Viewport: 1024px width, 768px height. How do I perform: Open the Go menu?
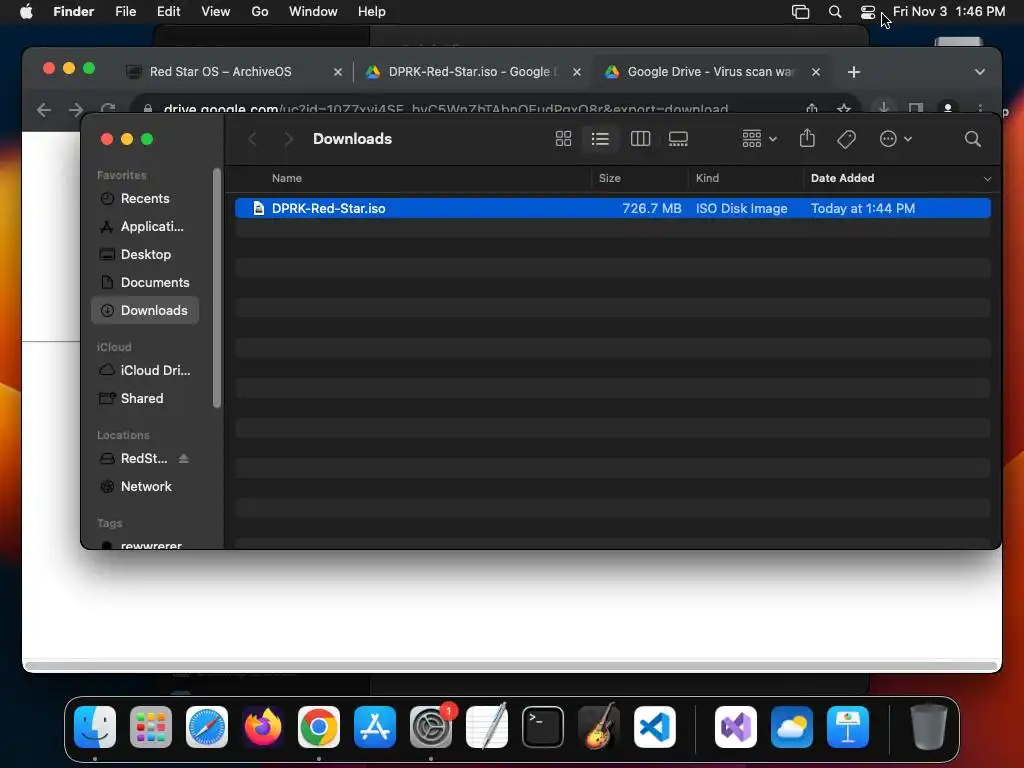pos(260,12)
